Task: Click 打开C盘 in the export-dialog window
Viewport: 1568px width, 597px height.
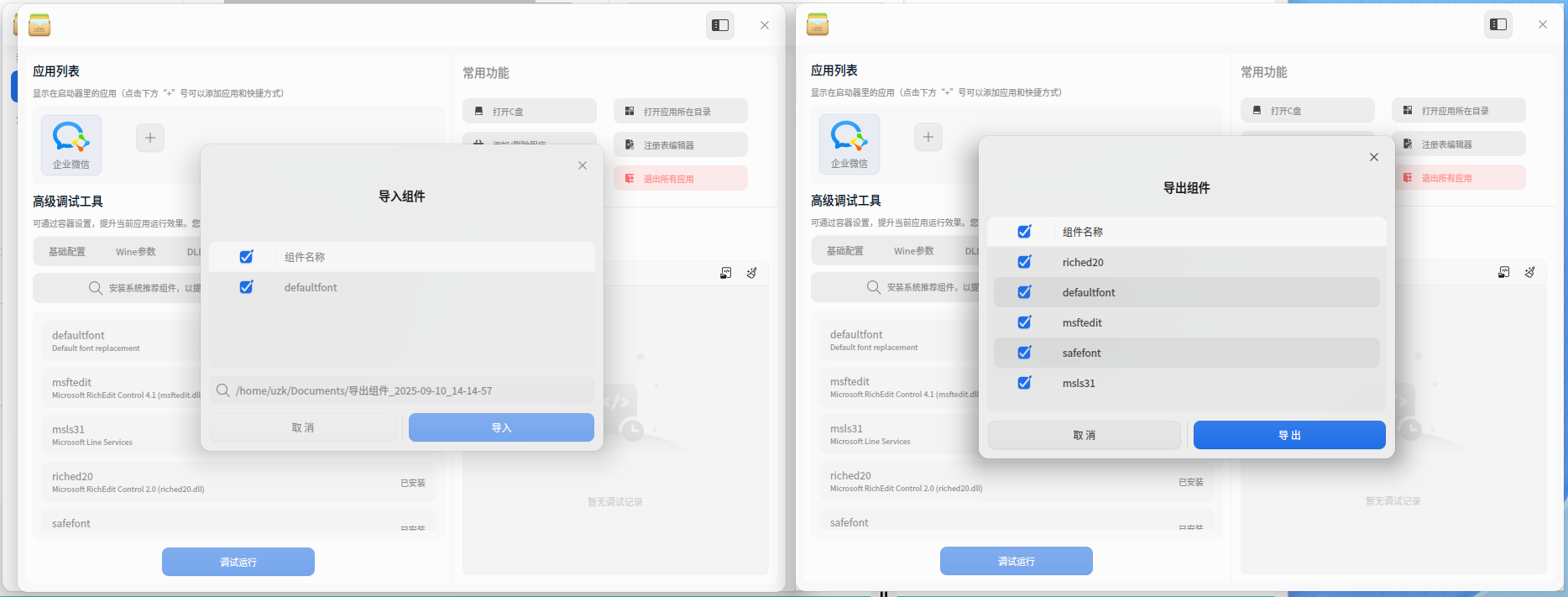Action: coord(1308,110)
